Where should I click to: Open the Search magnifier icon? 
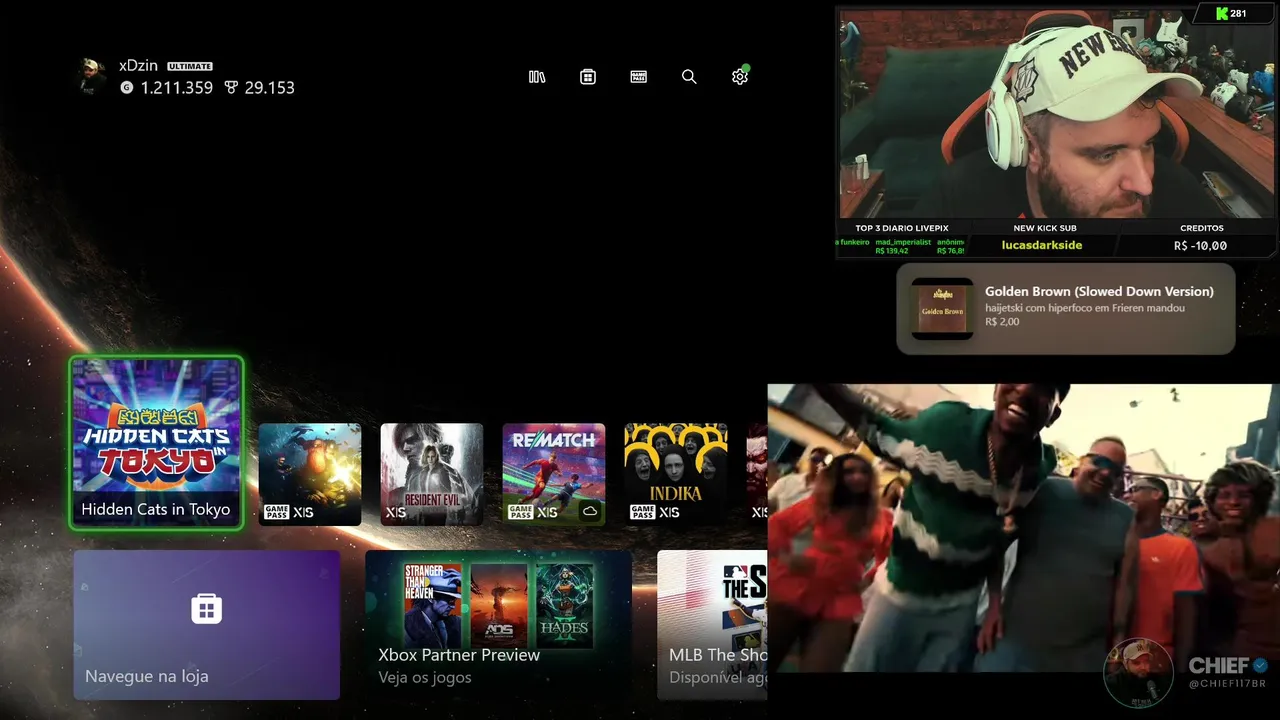point(689,77)
